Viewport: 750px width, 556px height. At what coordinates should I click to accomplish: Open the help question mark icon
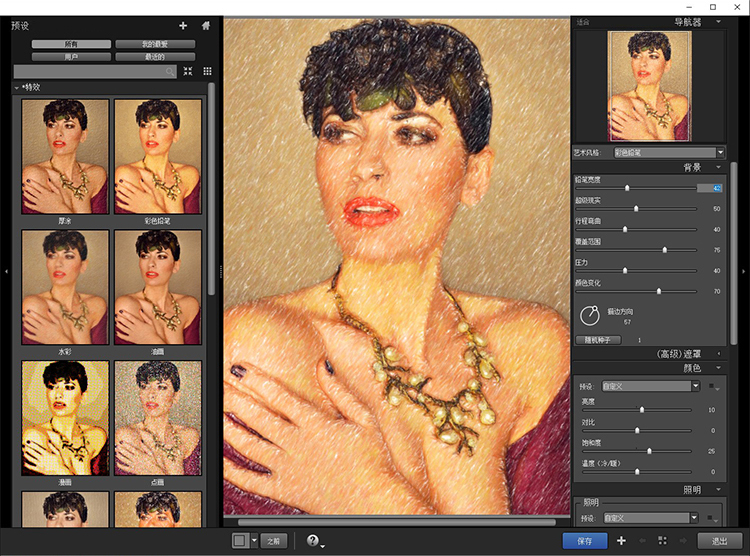point(312,541)
